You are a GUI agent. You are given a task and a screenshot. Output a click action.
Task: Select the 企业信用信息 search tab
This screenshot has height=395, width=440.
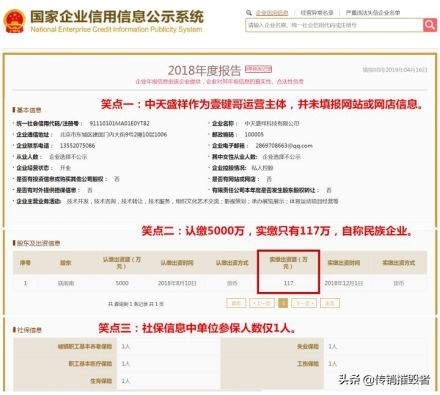[x=272, y=13]
